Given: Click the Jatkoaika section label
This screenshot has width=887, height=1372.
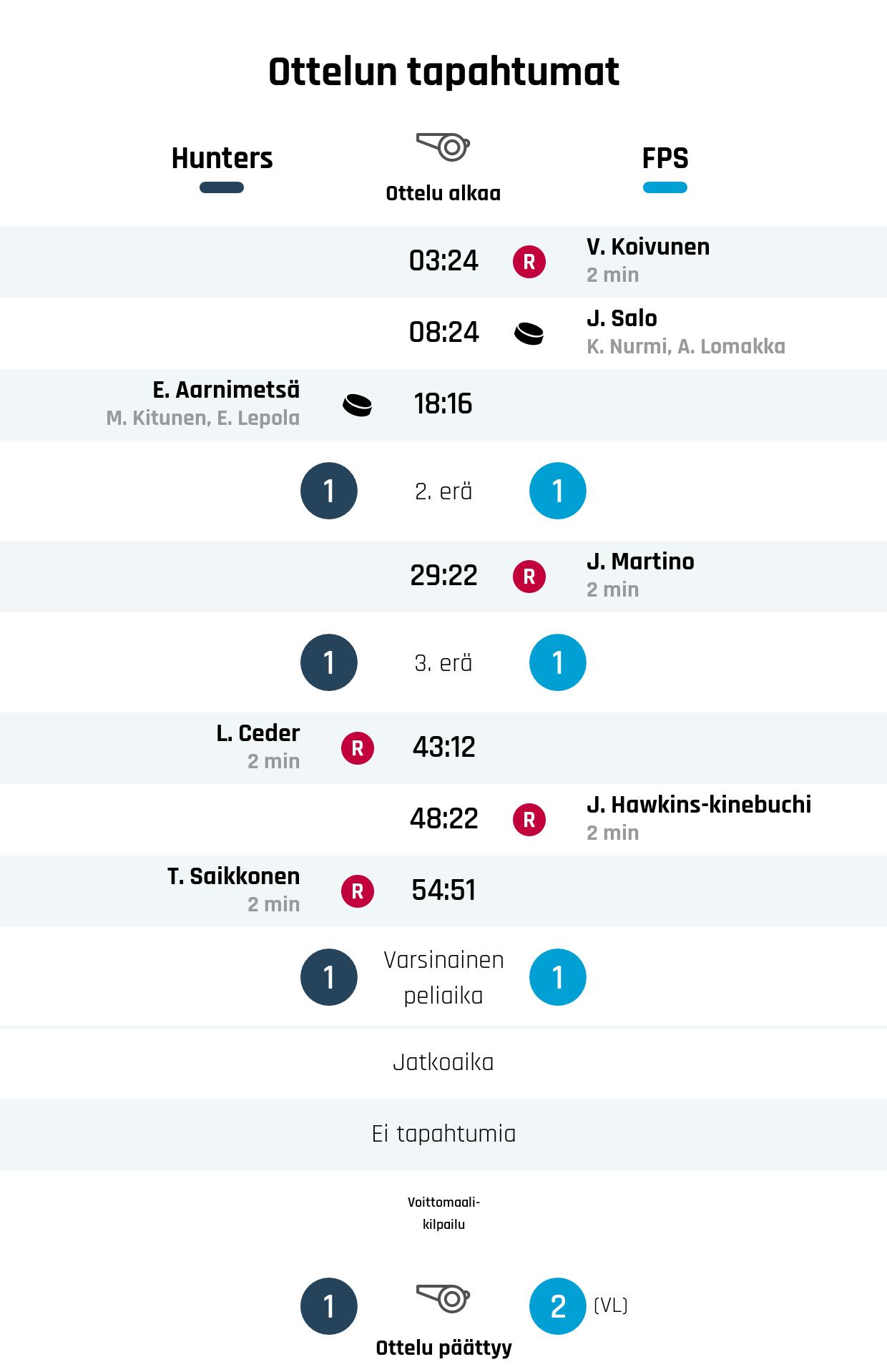Looking at the screenshot, I should [443, 1062].
